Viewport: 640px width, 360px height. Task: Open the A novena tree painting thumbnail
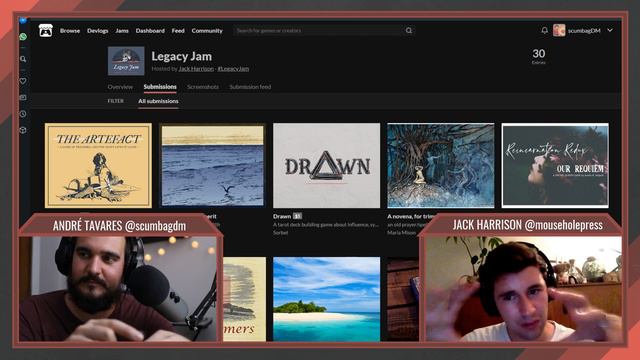pyautogui.click(x=441, y=165)
